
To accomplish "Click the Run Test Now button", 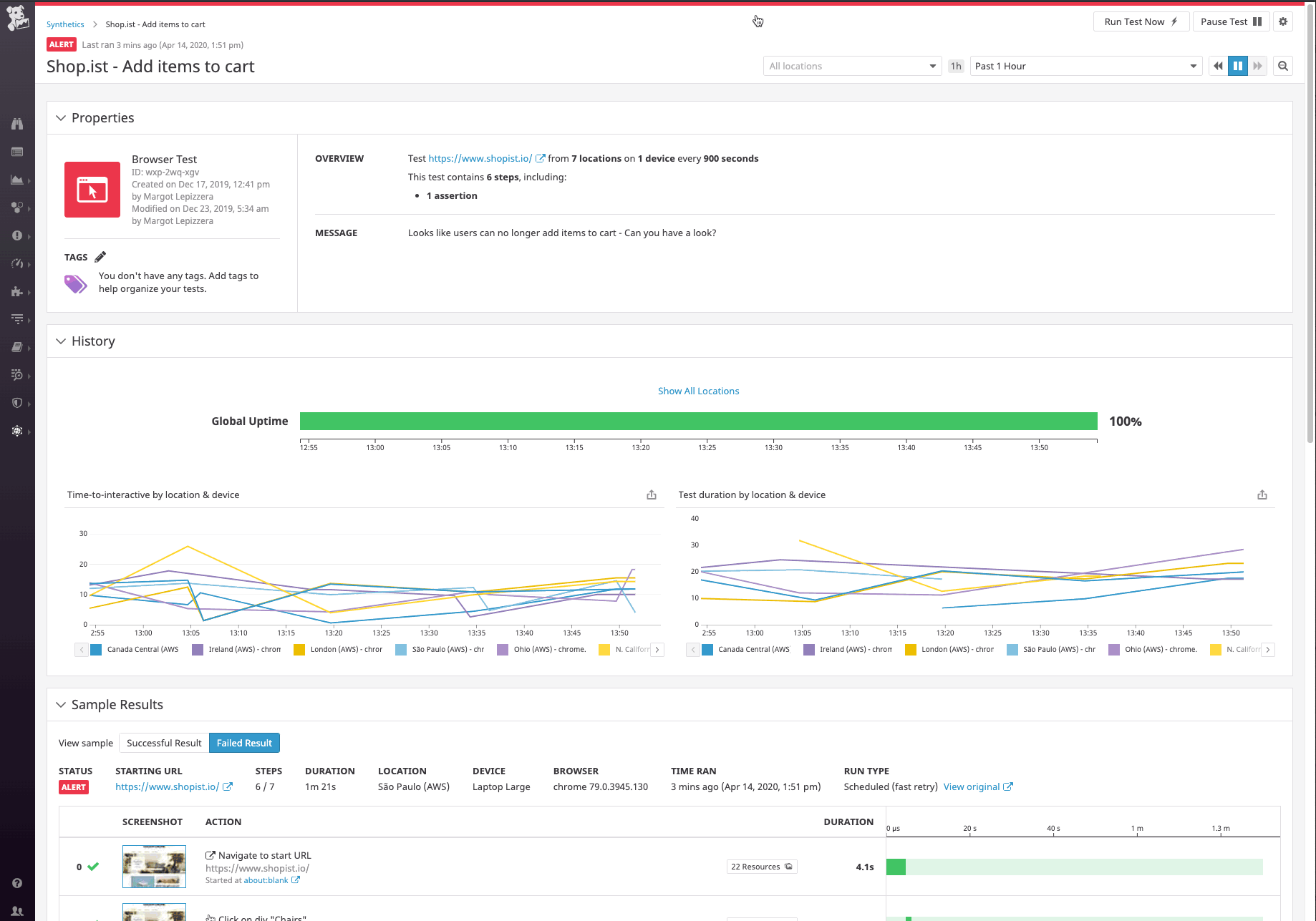I will [1141, 21].
